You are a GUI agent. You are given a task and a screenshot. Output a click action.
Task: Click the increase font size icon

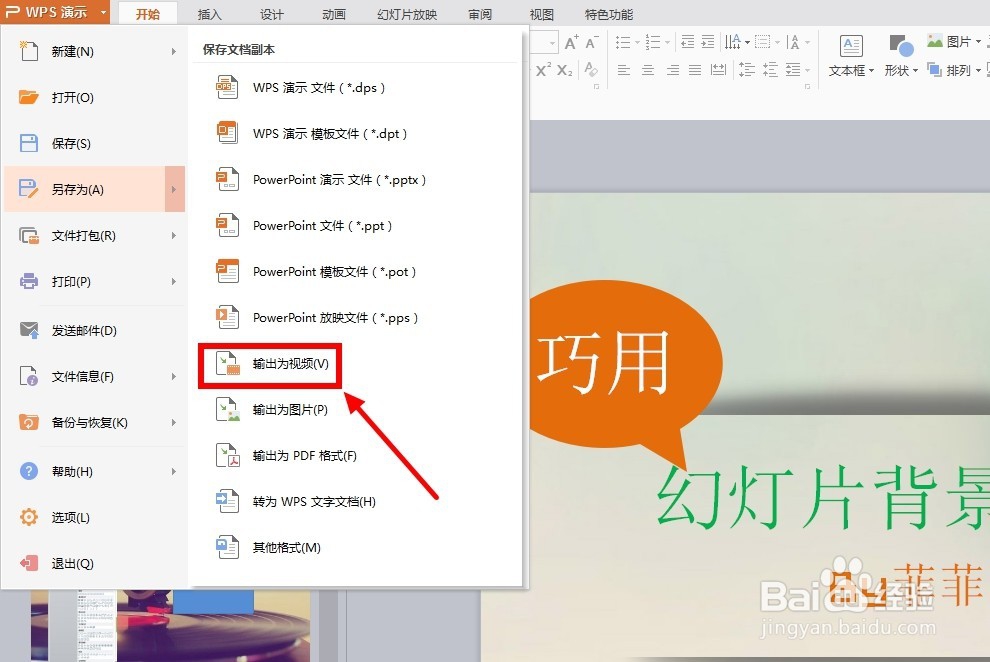571,42
